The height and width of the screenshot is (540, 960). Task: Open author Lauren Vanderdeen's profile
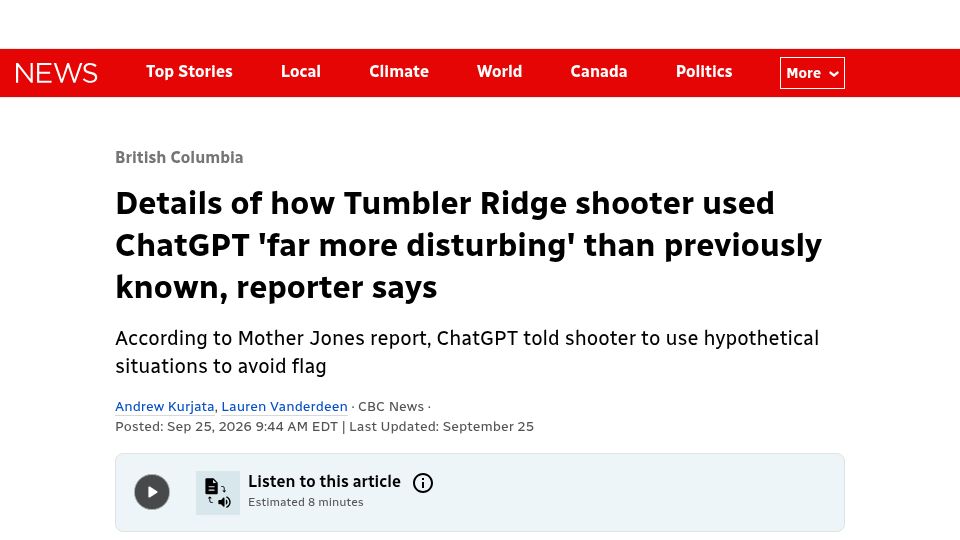pos(284,407)
